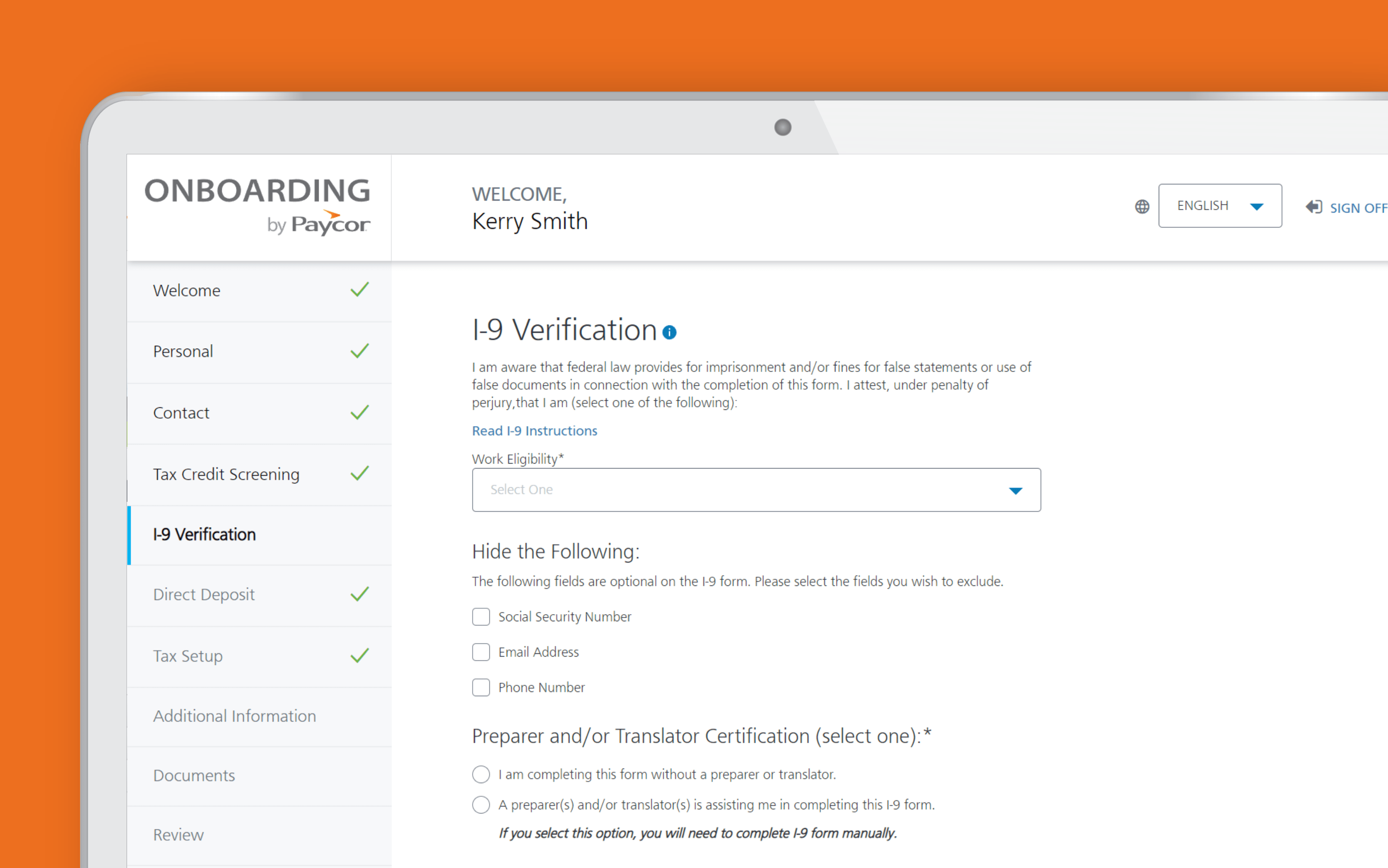This screenshot has width=1388, height=868.
Task: Open the Work Eligibility Select One dropdown
Action: pyautogui.click(x=756, y=490)
